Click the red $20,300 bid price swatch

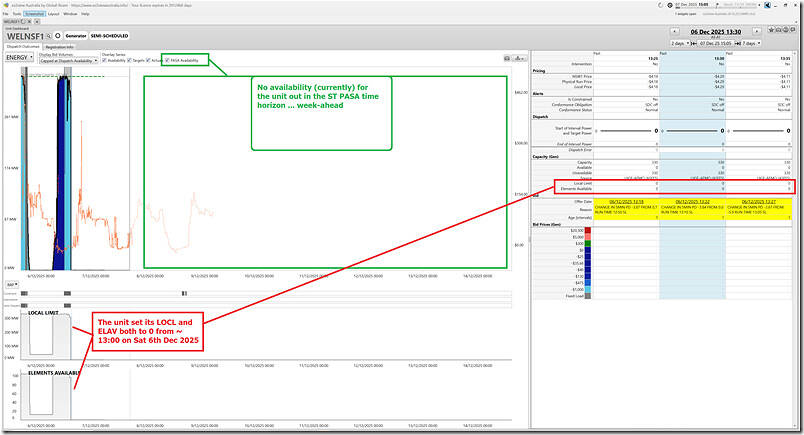588,230
